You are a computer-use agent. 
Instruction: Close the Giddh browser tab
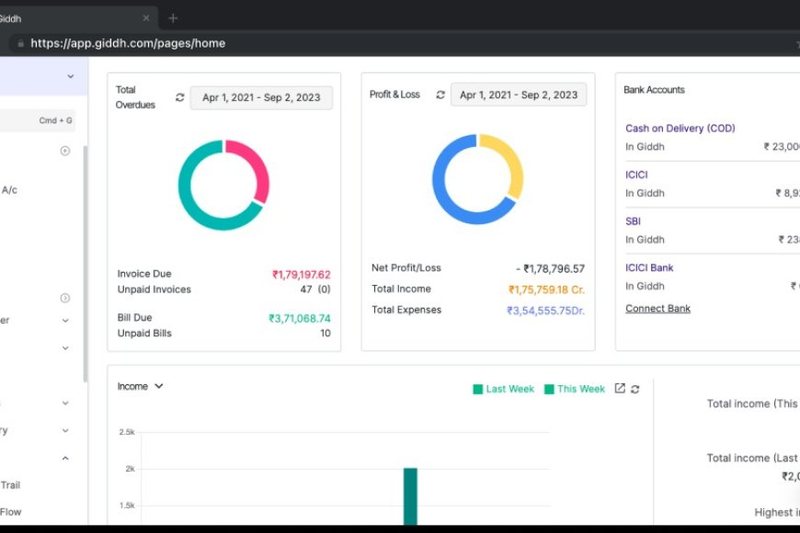pos(146,18)
